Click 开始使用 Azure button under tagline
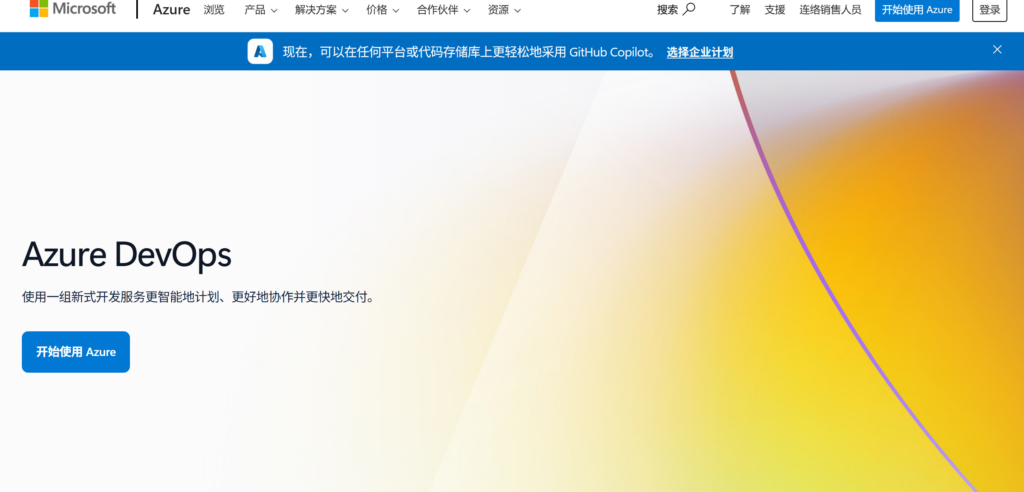Screen dimensions: 1024x492 click(x=76, y=352)
